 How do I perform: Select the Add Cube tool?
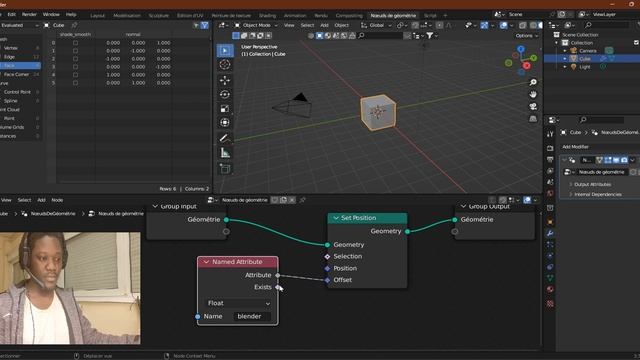225,169
